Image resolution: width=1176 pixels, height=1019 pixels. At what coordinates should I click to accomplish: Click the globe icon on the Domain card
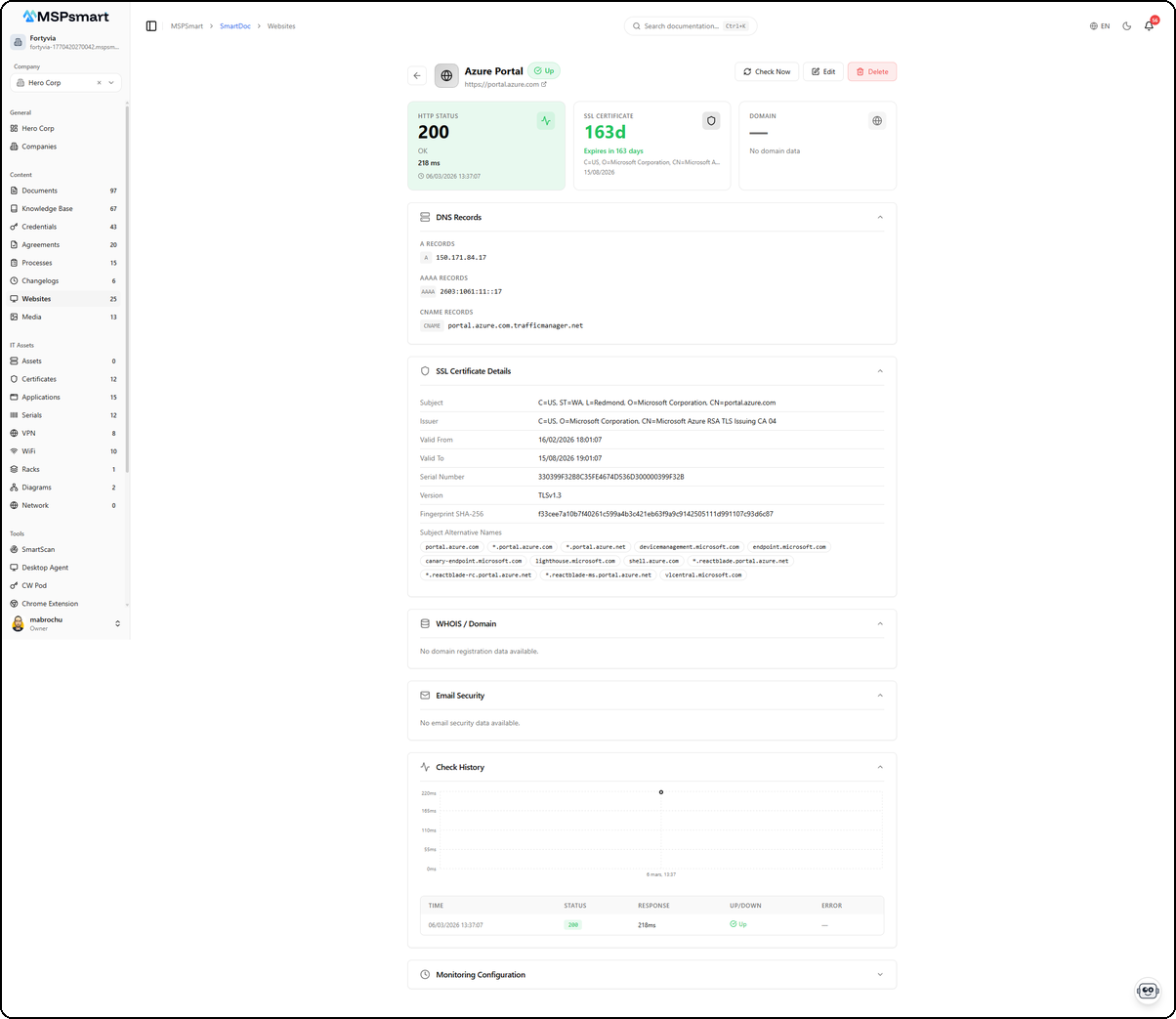[x=876, y=120]
